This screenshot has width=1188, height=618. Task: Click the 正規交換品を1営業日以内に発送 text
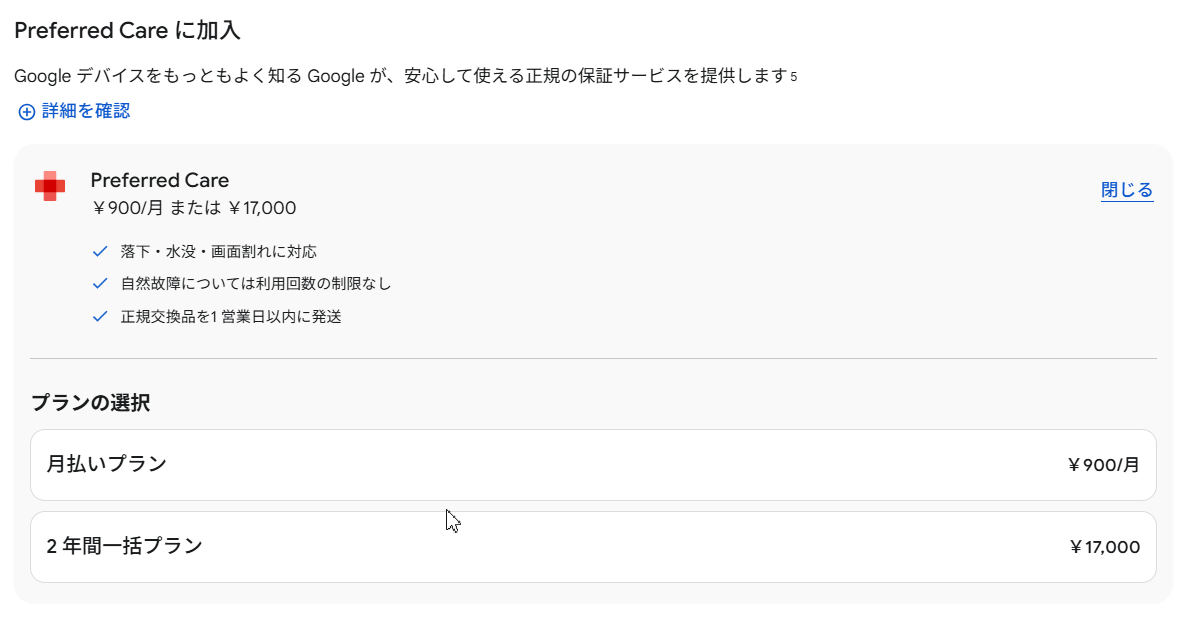(231, 317)
